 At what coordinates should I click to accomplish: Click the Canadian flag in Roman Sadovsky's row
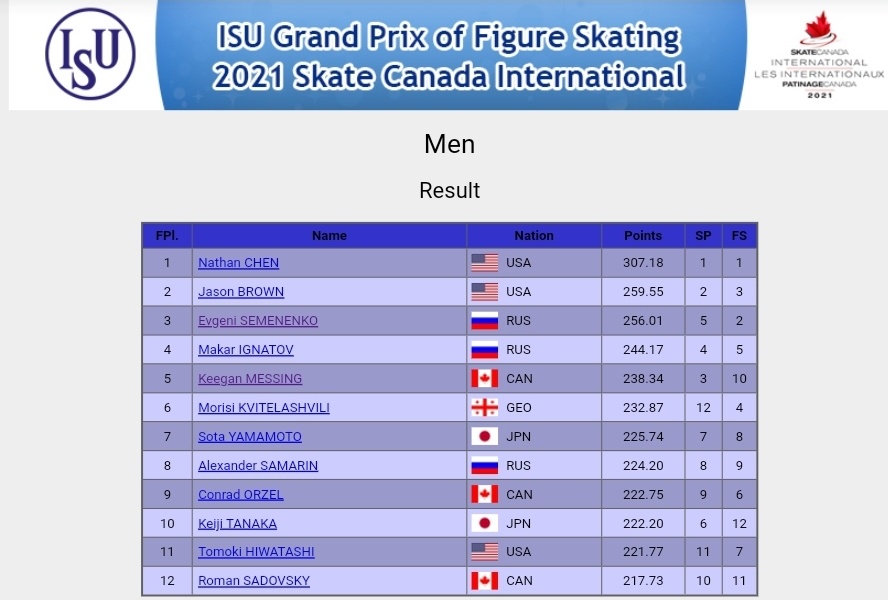(485, 581)
